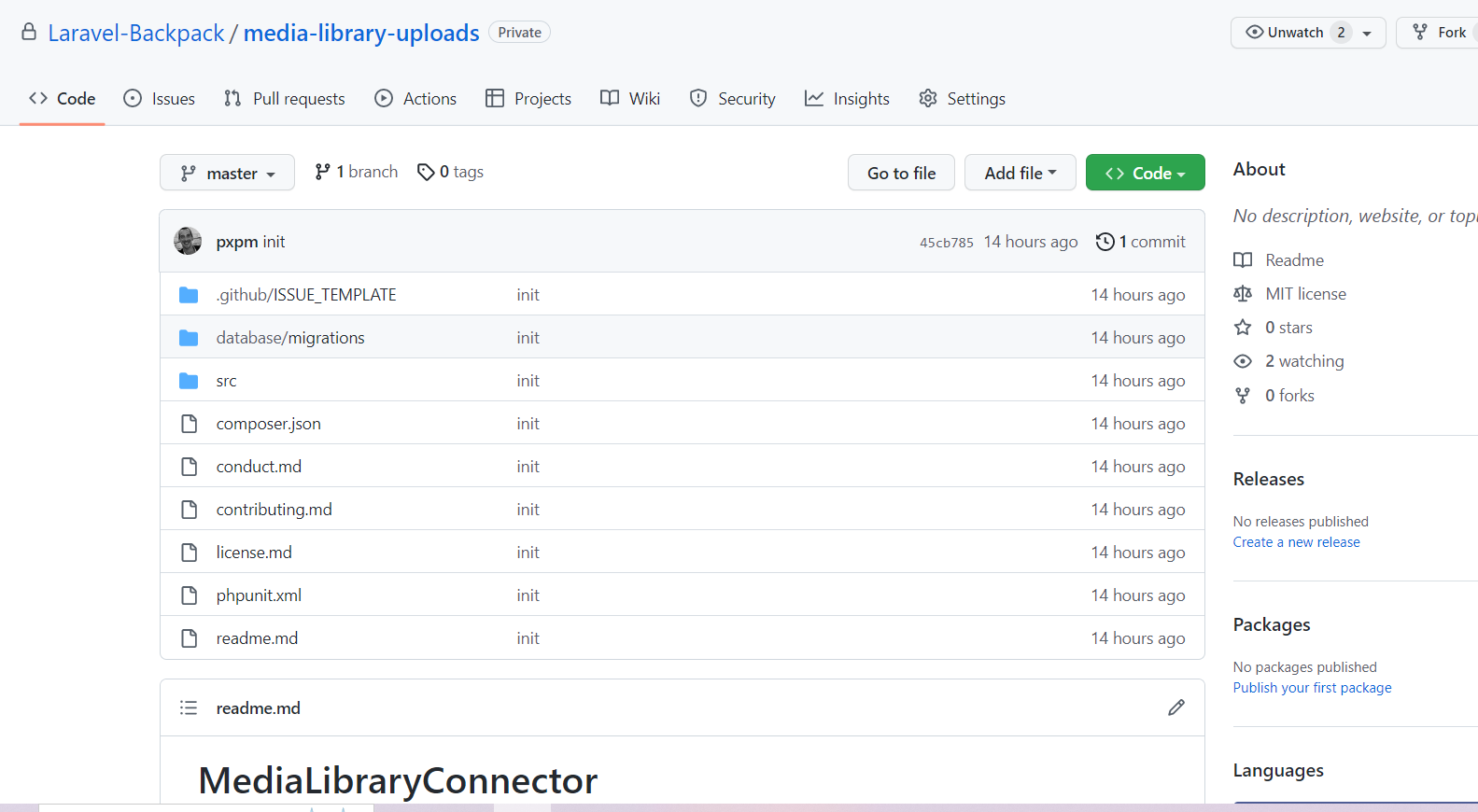Click the readme.md row file icon

pyautogui.click(x=189, y=638)
